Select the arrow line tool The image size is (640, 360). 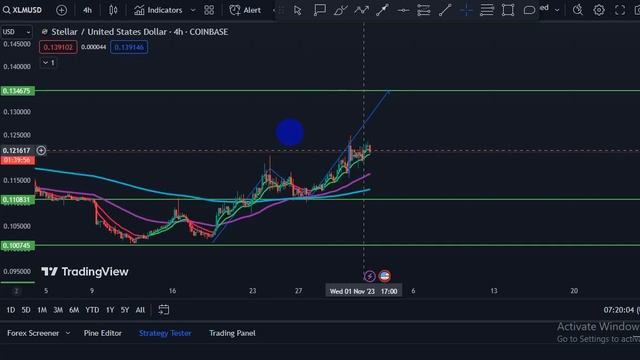[x=382, y=10]
